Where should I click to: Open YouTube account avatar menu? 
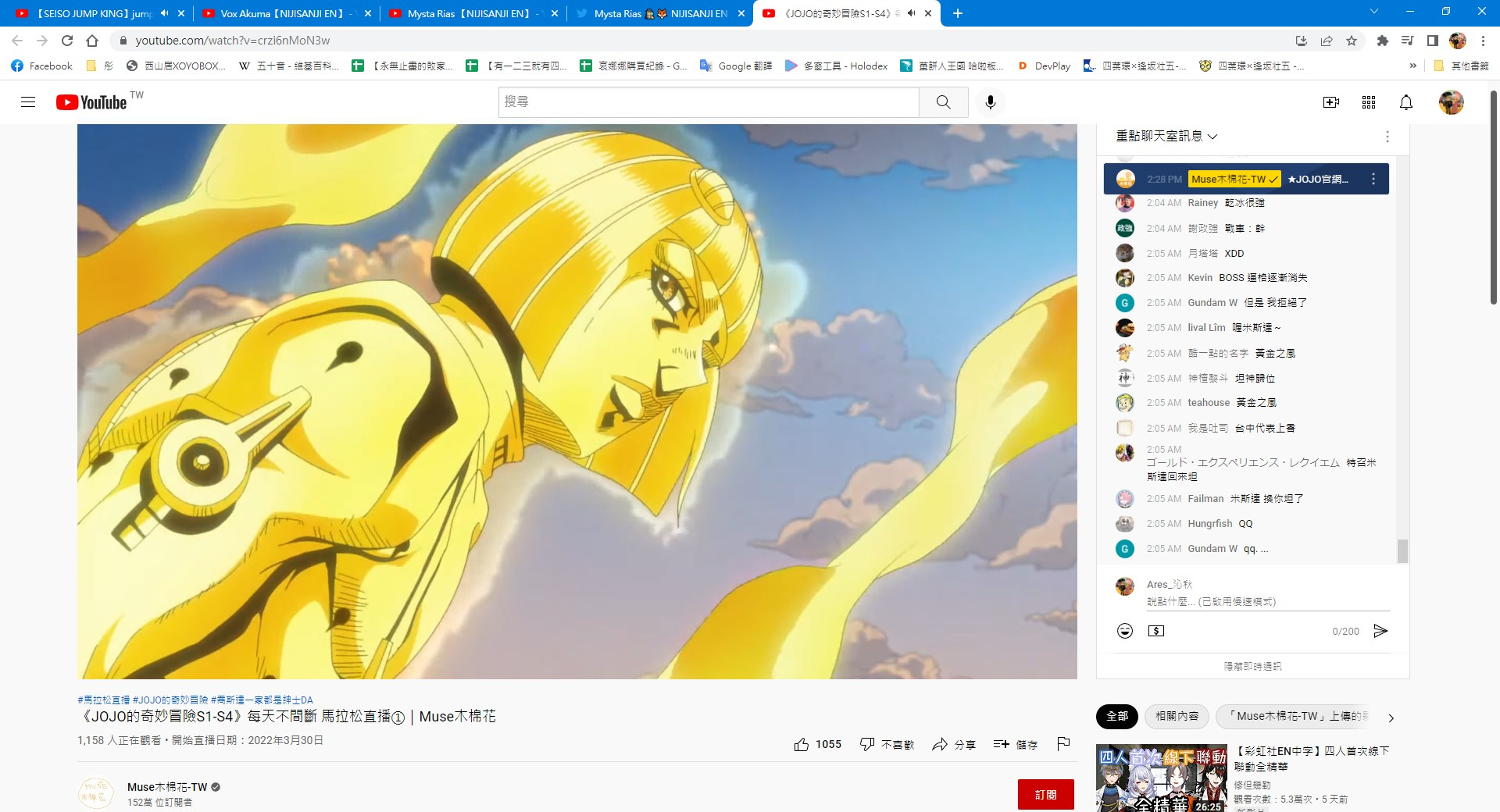[x=1452, y=102]
